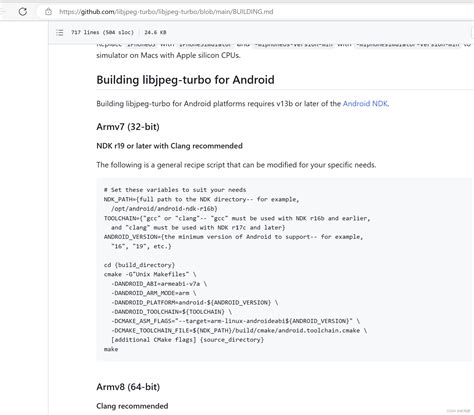Click the "Building libjpeg-turbo for Android" heading
The height and width of the screenshot is (415, 474).
(x=185, y=80)
